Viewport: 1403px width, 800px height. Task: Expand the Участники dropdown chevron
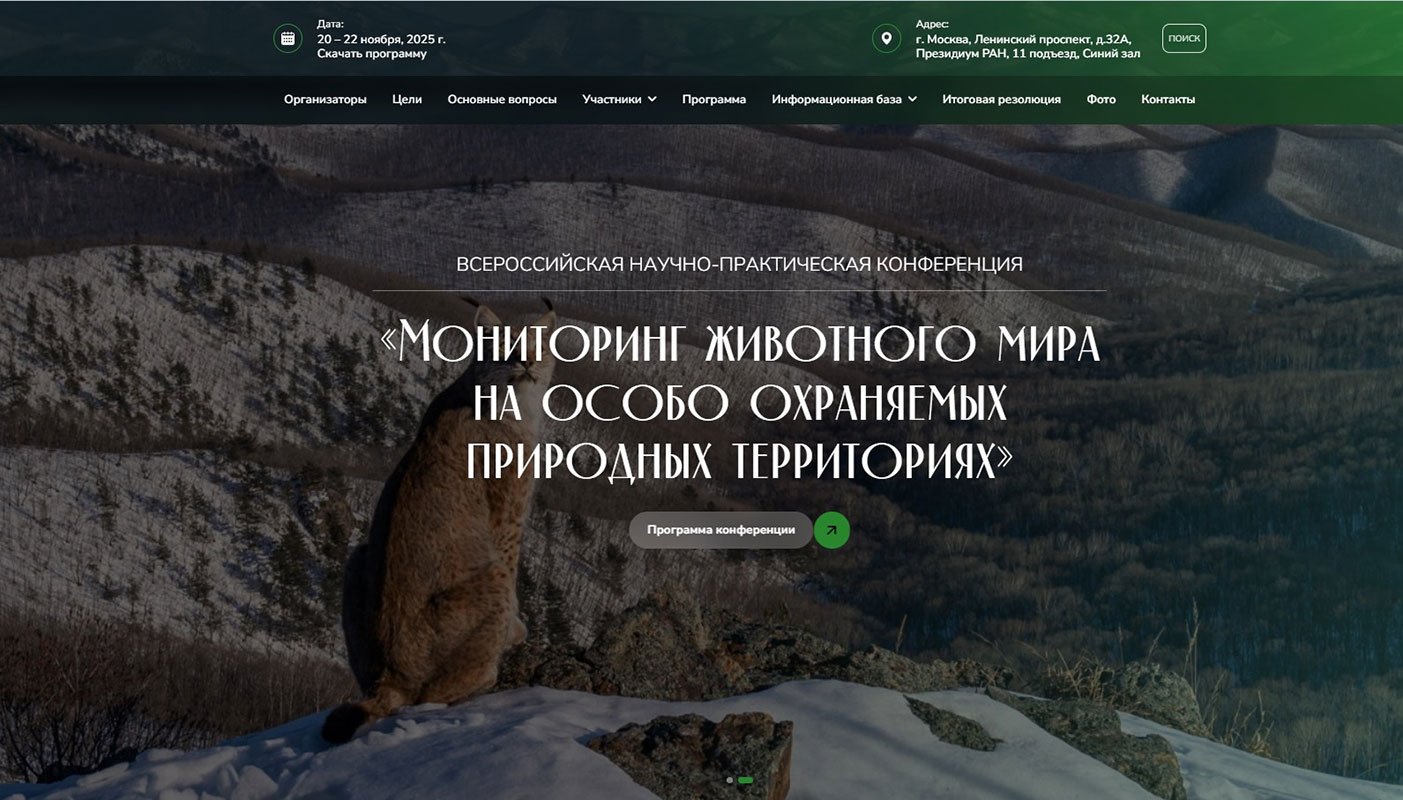652,99
